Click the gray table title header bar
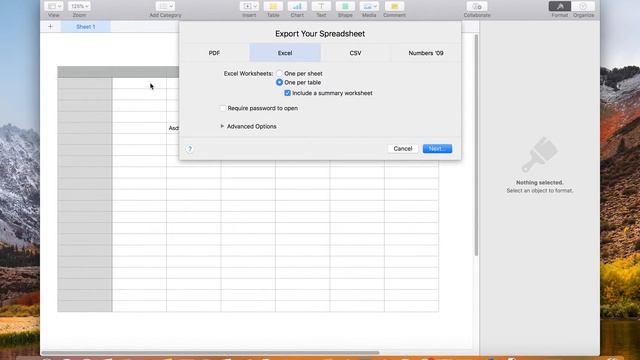Viewport: 640px width, 360px height. point(118,72)
